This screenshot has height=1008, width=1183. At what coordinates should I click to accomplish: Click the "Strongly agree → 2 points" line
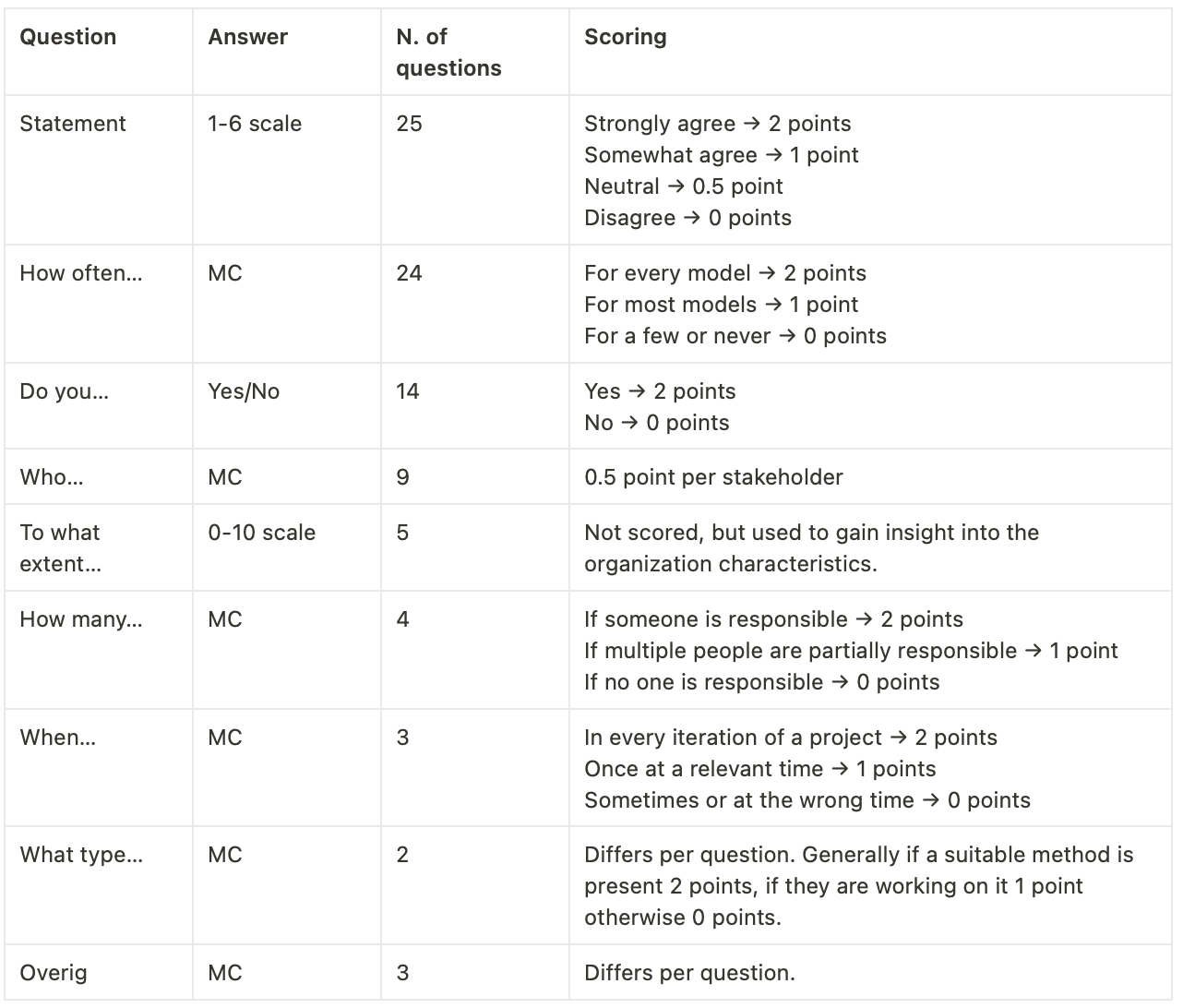717,124
